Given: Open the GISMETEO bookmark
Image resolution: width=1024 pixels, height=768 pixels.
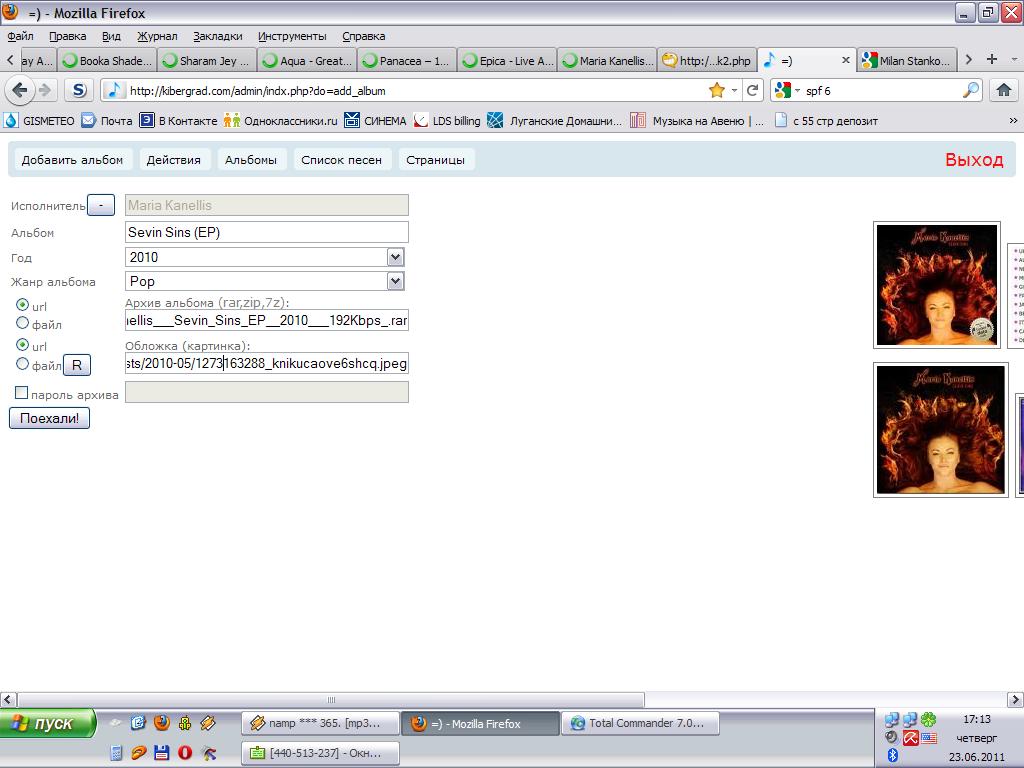Looking at the screenshot, I should click(x=39, y=121).
